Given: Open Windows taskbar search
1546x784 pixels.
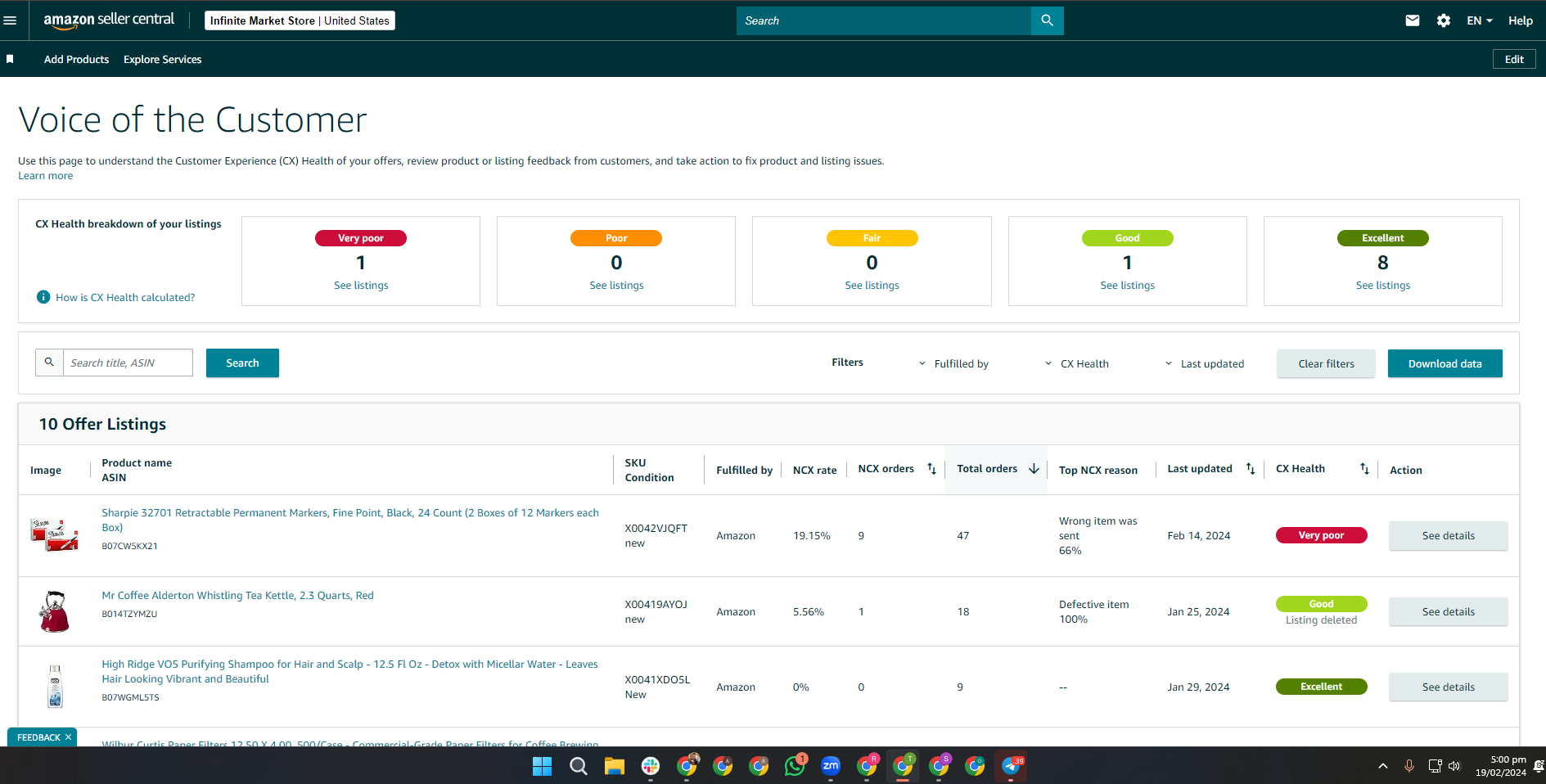Looking at the screenshot, I should (x=578, y=766).
